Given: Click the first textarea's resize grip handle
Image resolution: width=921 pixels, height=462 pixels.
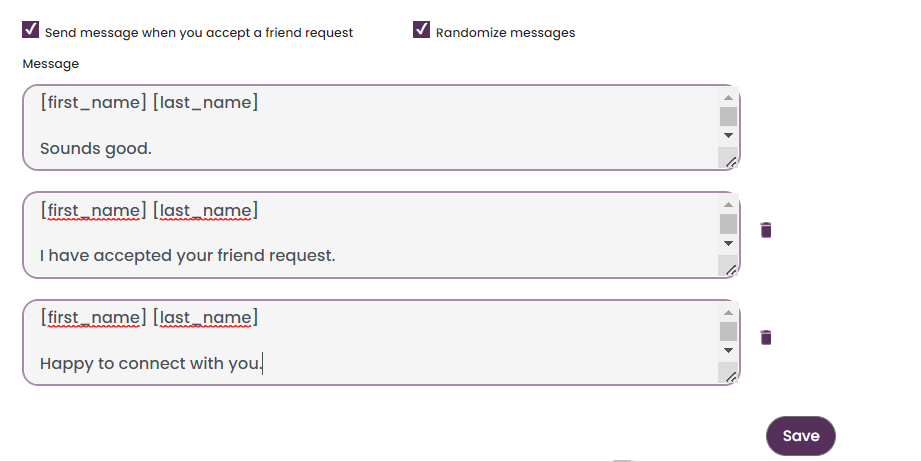Looking at the screenshot, I should click(x=731, y=162).
